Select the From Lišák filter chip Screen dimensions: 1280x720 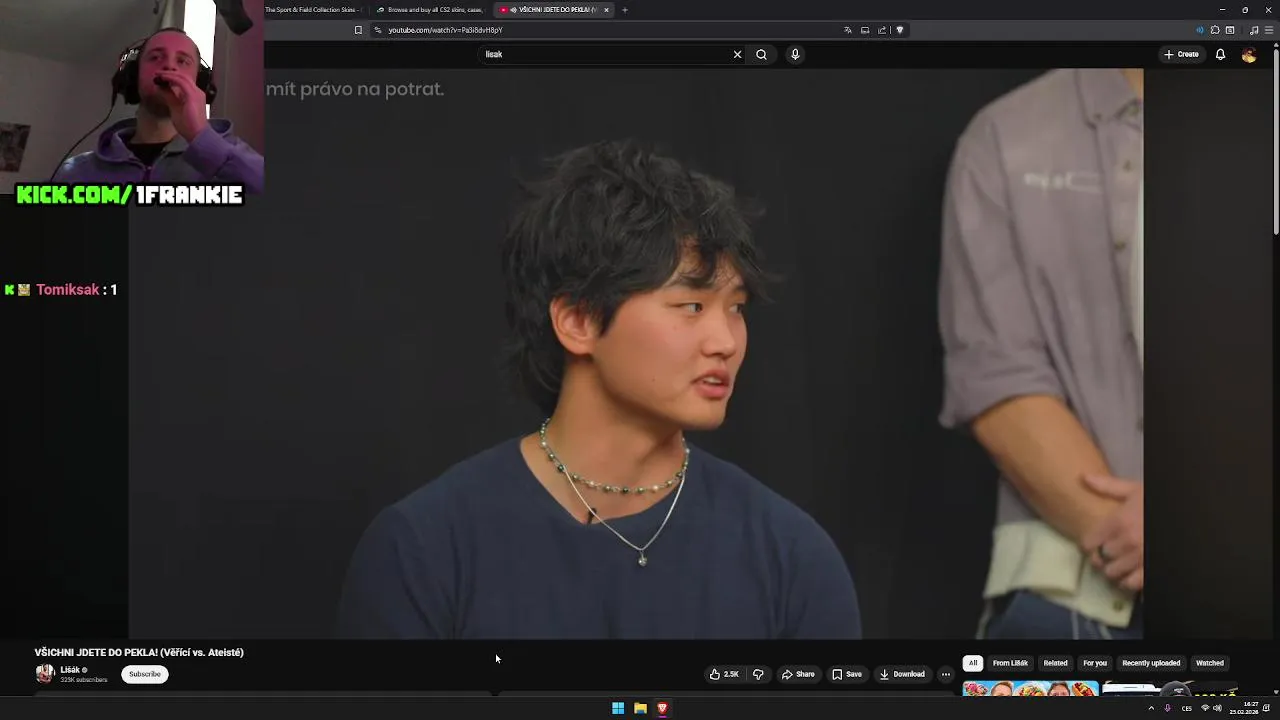pyautogui.click(x=1010, y=663)
